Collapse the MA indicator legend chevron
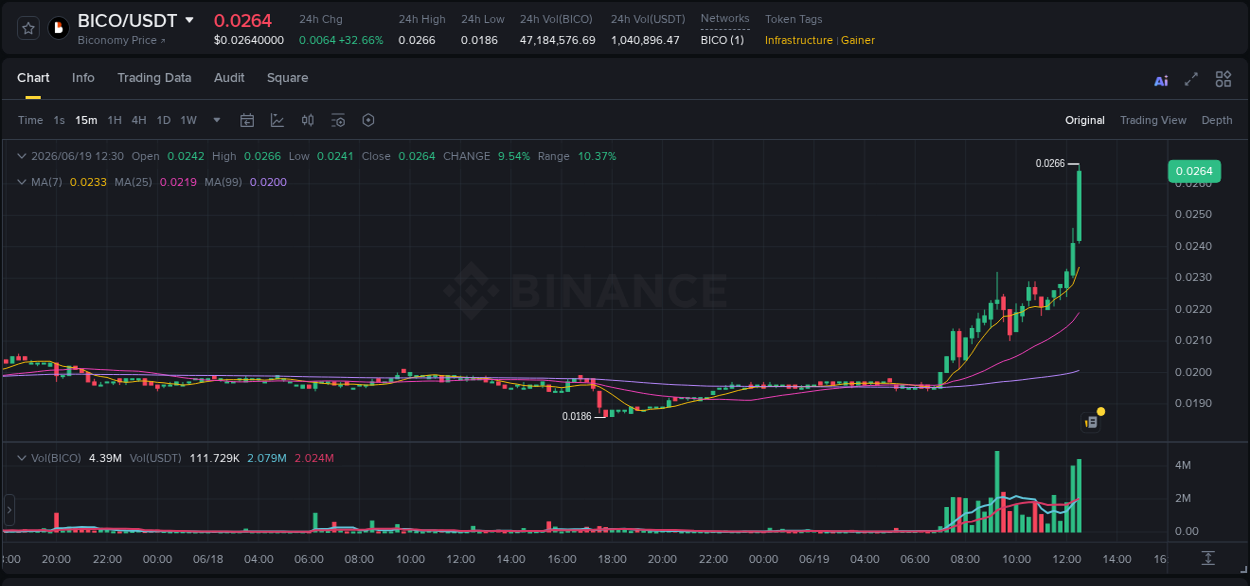 point(22,182)
